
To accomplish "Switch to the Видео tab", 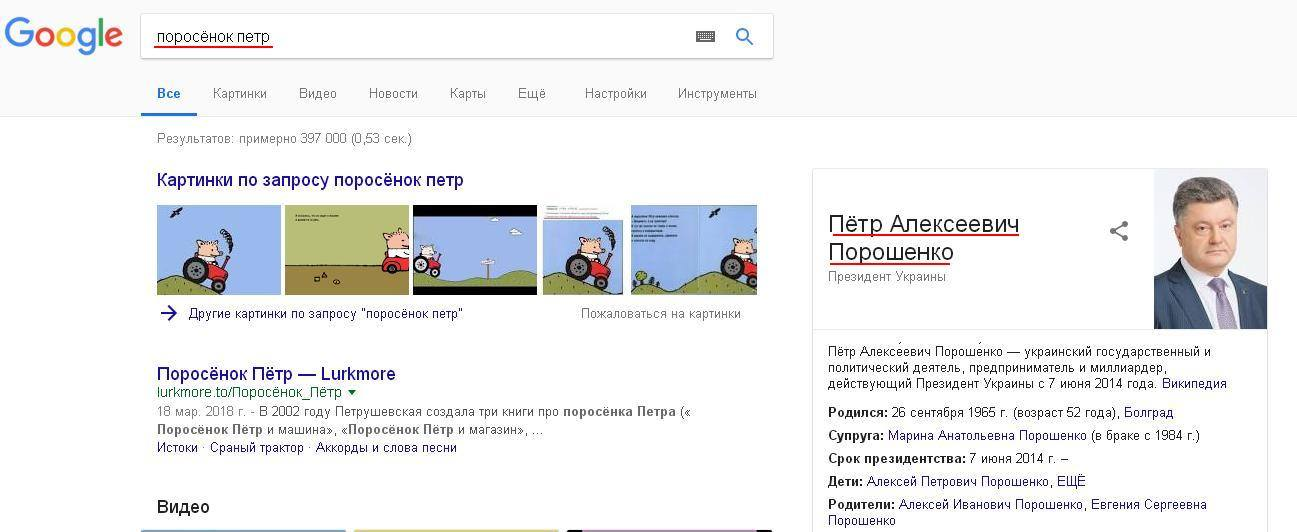I will click(x=318, y=93).
